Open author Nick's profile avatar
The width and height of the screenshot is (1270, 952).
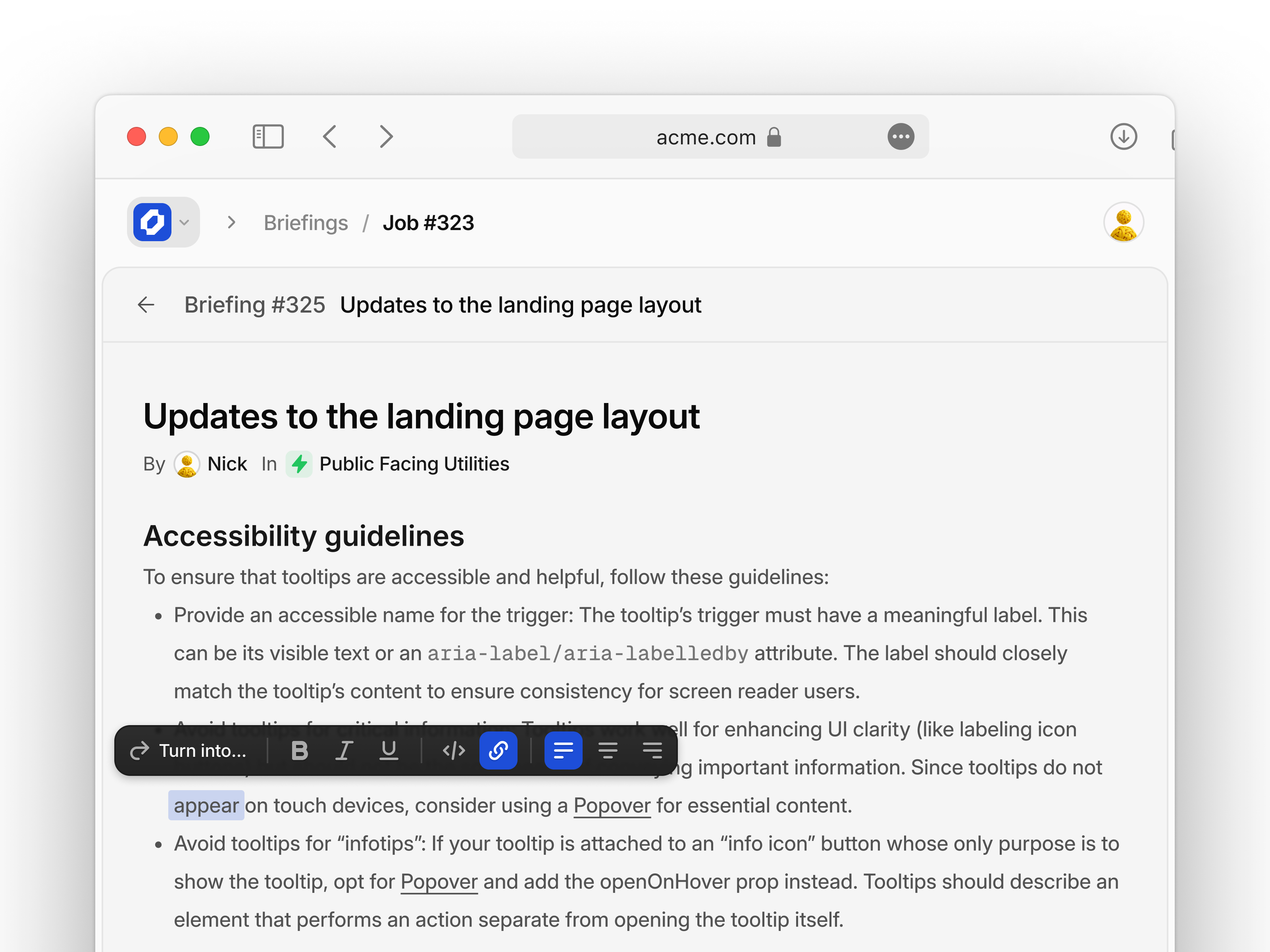point(187,464)
